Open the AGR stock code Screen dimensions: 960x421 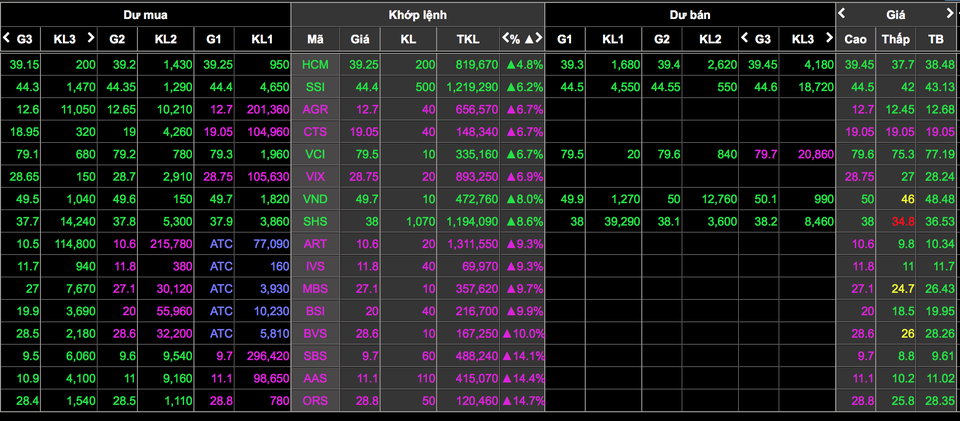[315, 110]
